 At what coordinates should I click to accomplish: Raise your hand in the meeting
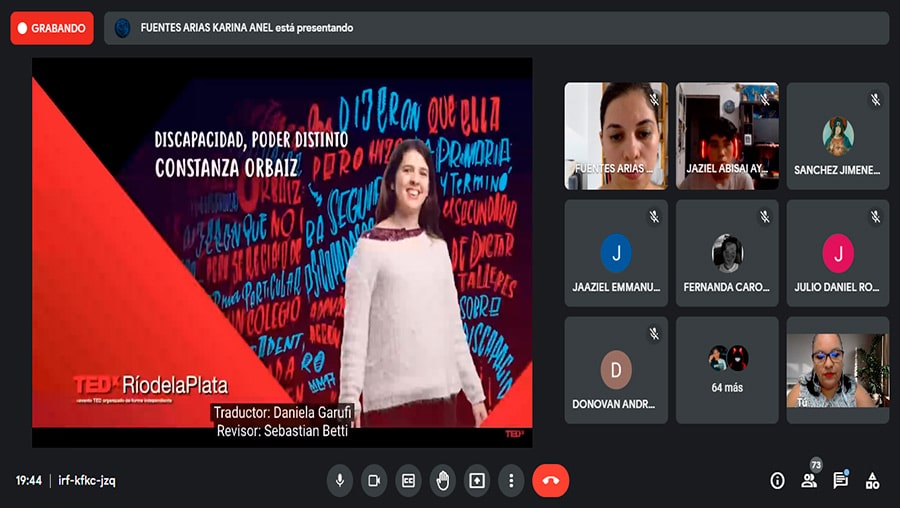442,480
